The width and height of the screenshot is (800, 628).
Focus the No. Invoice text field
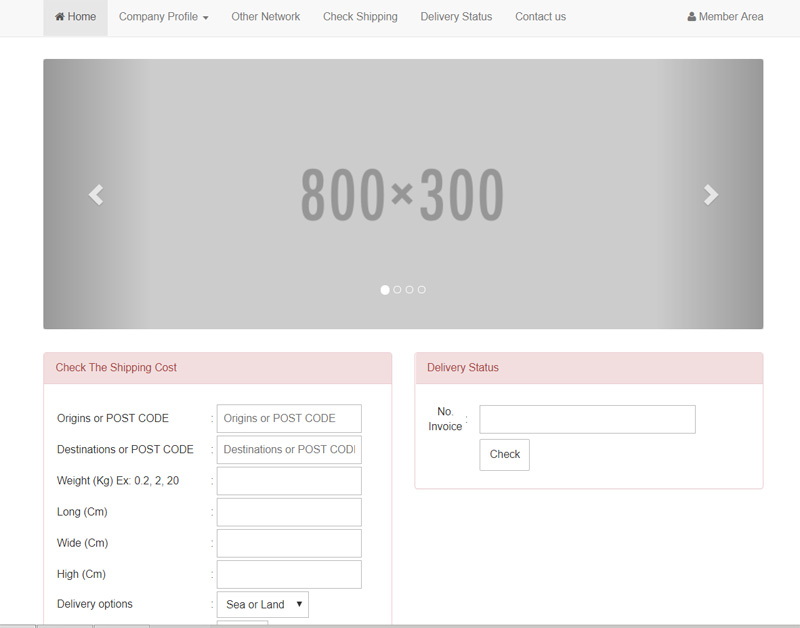coord(587,420)
